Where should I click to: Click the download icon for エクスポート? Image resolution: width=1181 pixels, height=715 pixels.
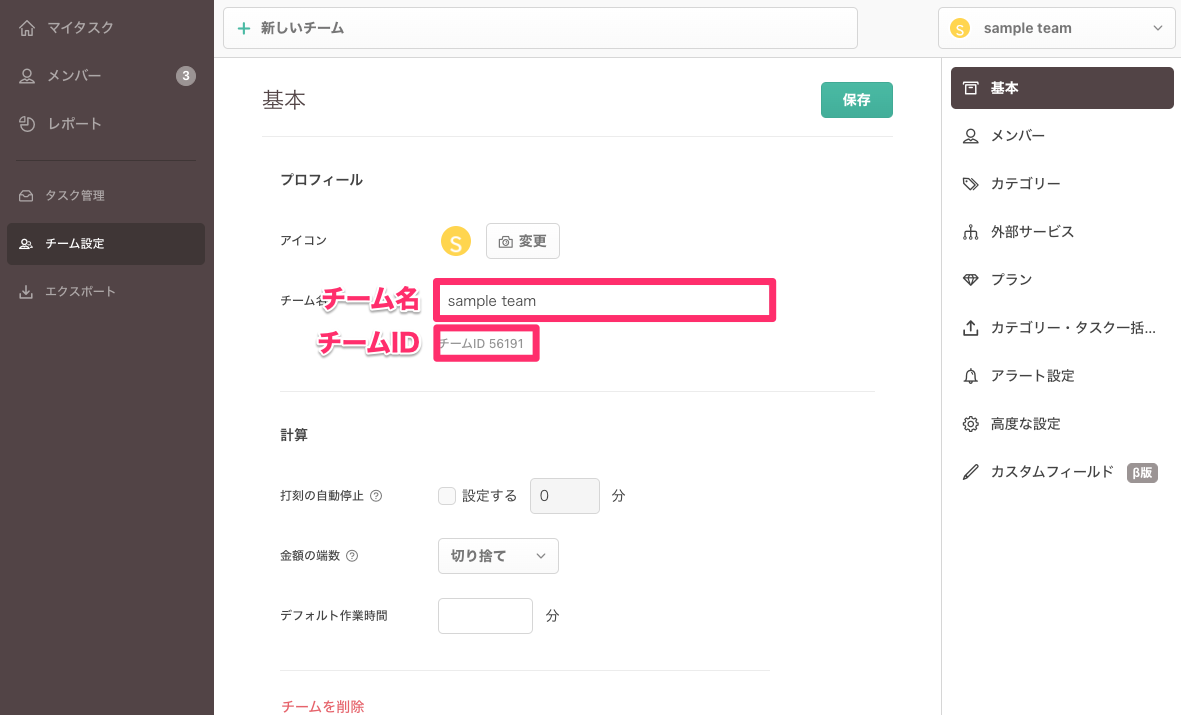pos(26,292)
